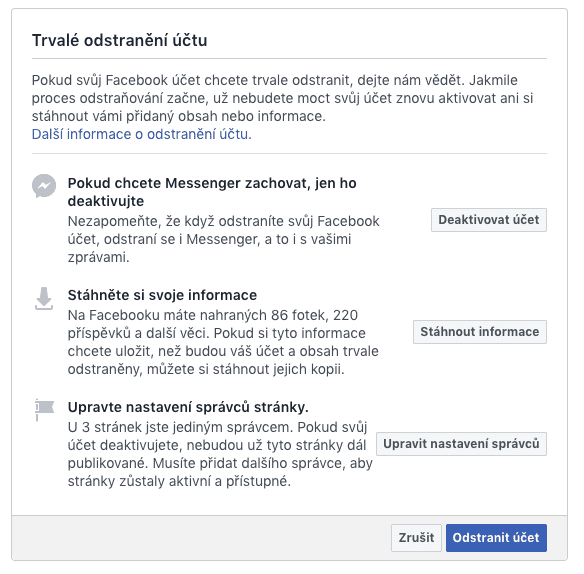
Task: Click the download arrow icon
Action: tap(44, 298)
